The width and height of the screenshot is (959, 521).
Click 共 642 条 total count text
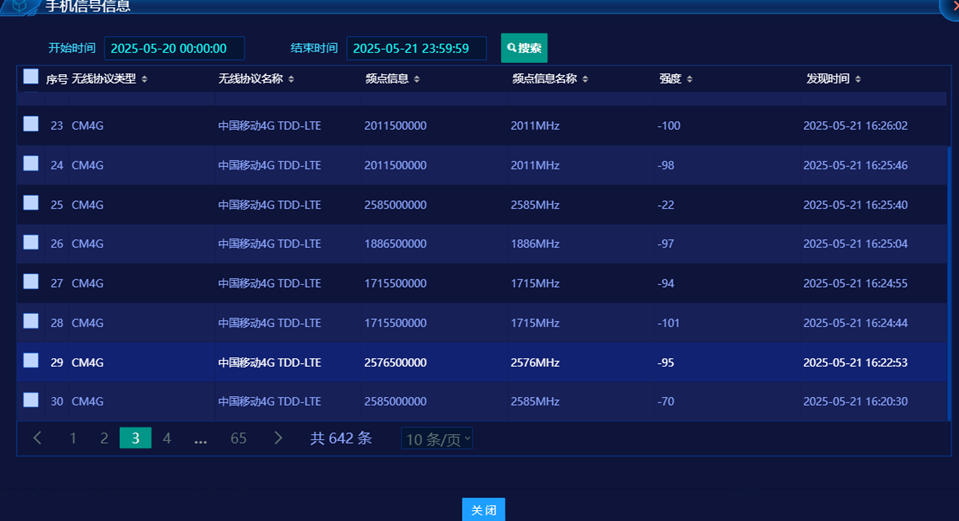pos(341,438)
